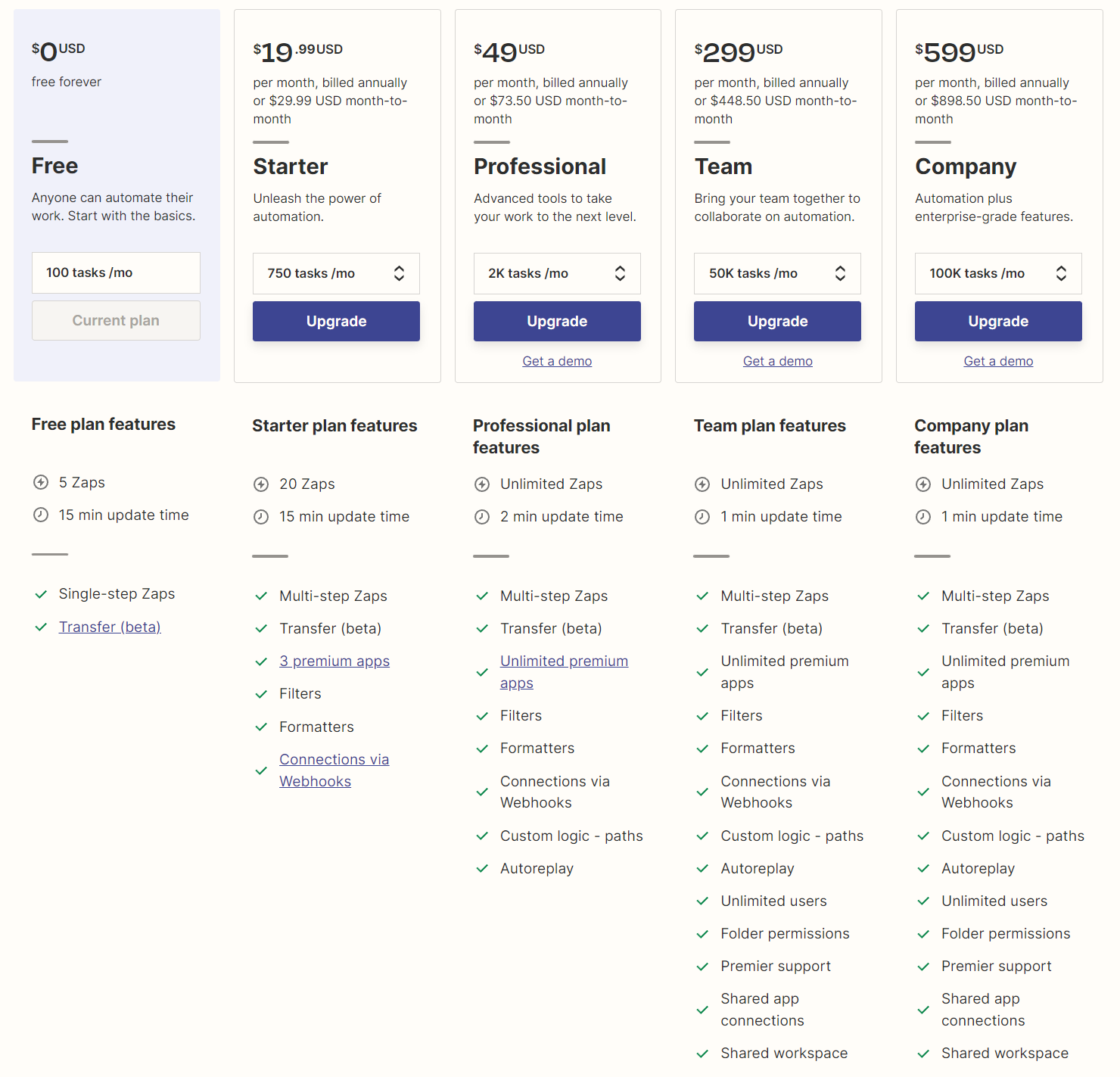
Task: Click the checkmark next to Single-step Zaps
Action: click(41, 594)
